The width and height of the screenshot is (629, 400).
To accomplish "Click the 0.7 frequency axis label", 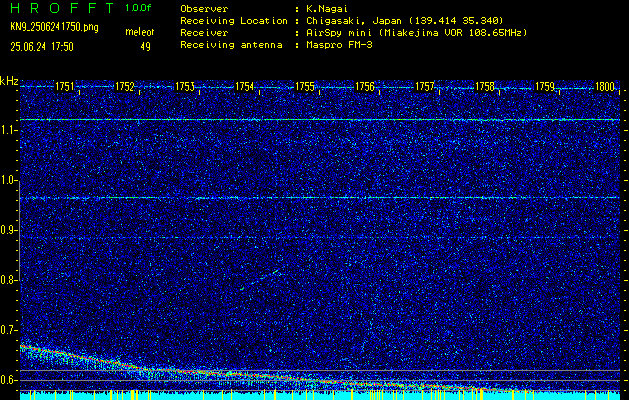I will point(8,330).
